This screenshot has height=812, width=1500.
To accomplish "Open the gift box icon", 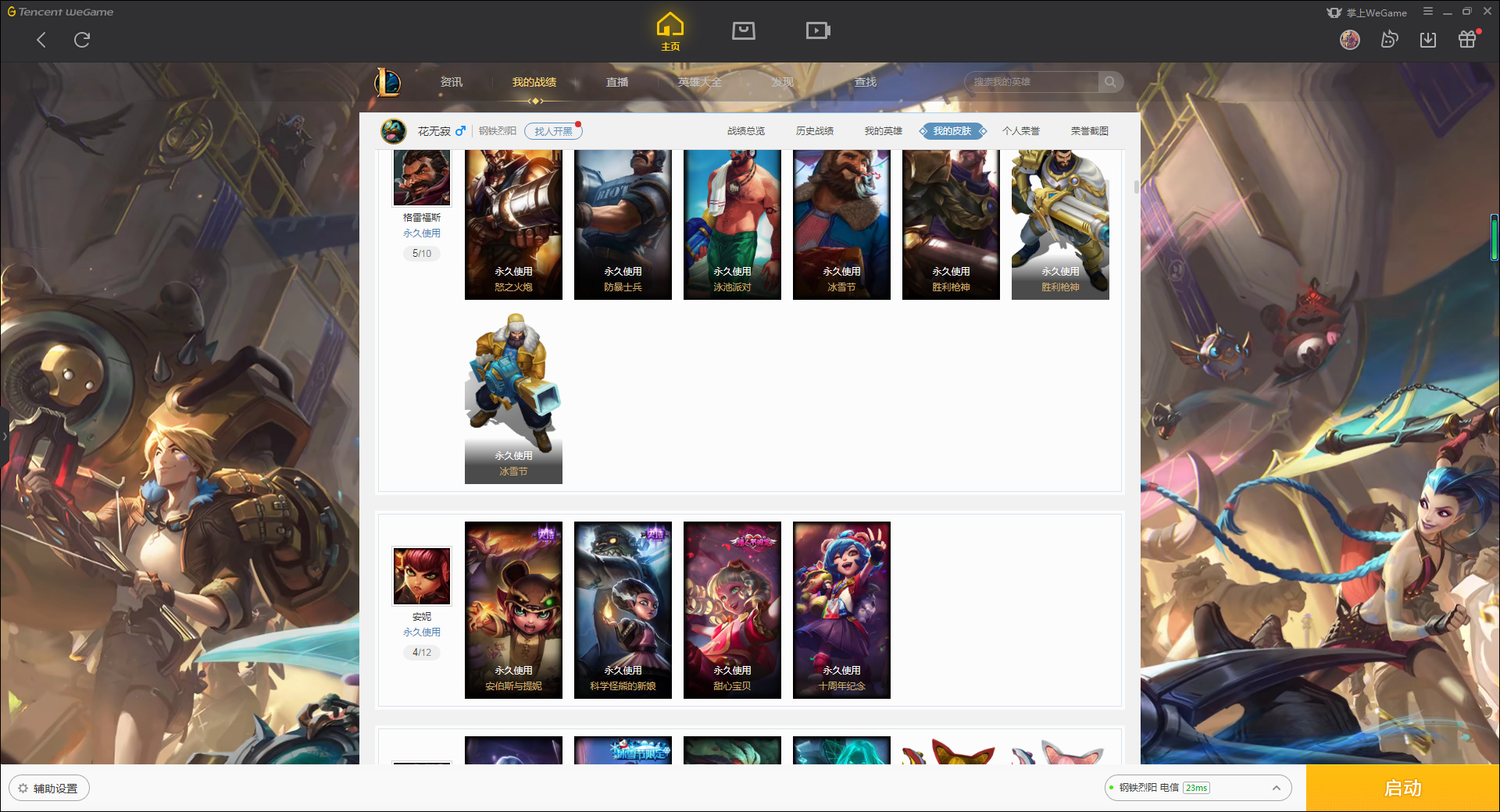I will coord(1467,40).
